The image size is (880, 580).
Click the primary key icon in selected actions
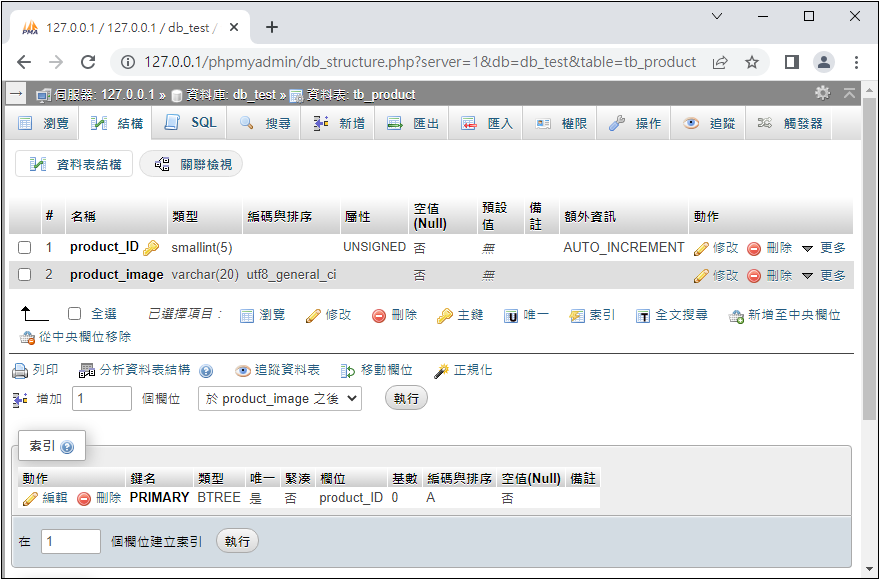445,316
